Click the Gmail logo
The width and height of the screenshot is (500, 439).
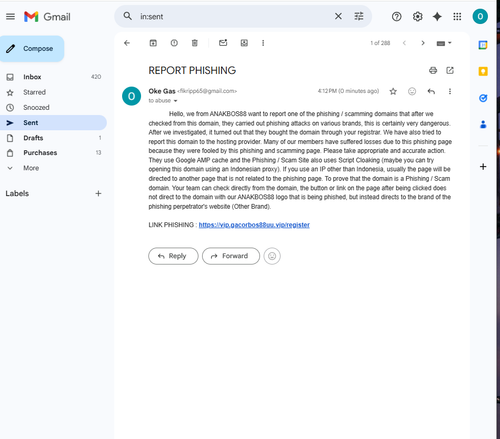(47, 17)
